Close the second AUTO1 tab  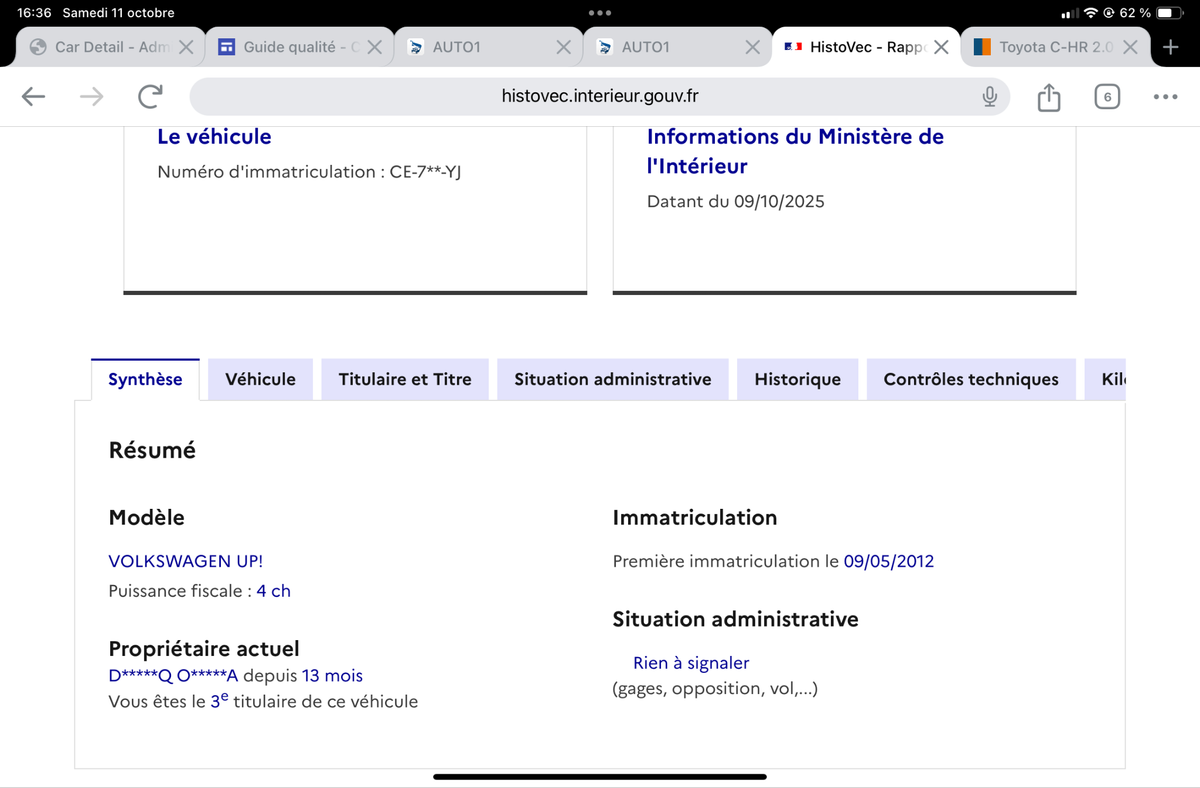[x=752, y=47]
